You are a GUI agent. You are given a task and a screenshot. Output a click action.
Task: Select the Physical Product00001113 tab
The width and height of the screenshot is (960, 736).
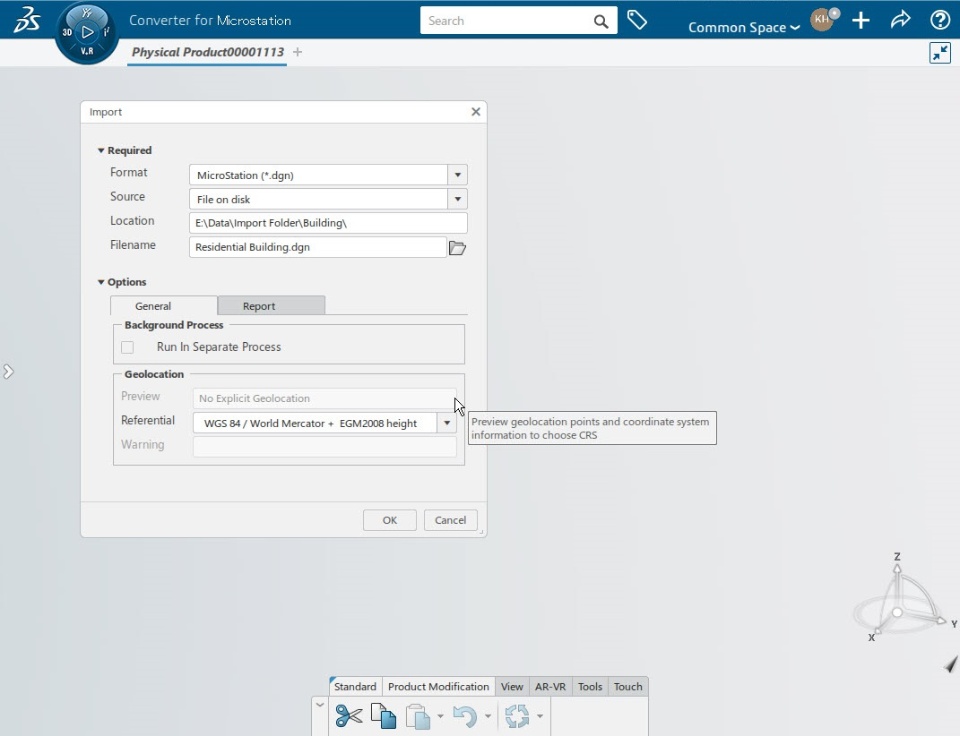pyautogui.click(x=208, y=52)
